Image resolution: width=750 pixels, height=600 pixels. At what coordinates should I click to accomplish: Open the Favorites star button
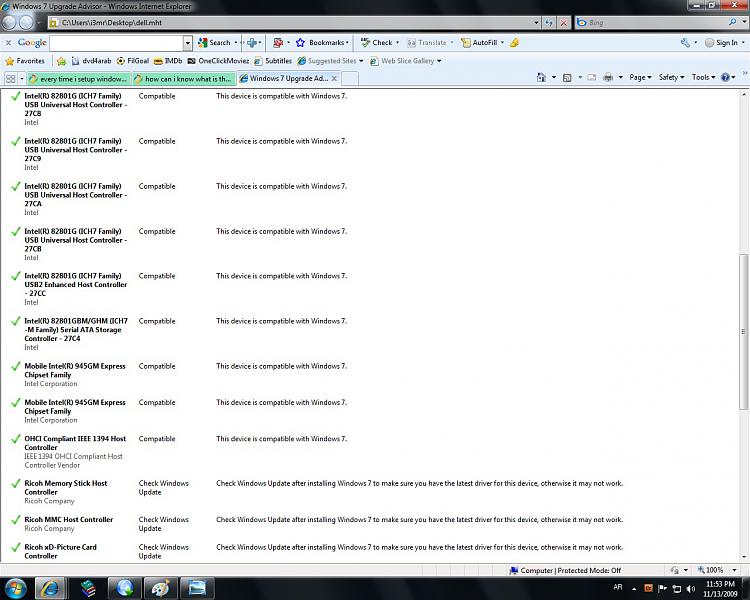[x=25, y=61]
